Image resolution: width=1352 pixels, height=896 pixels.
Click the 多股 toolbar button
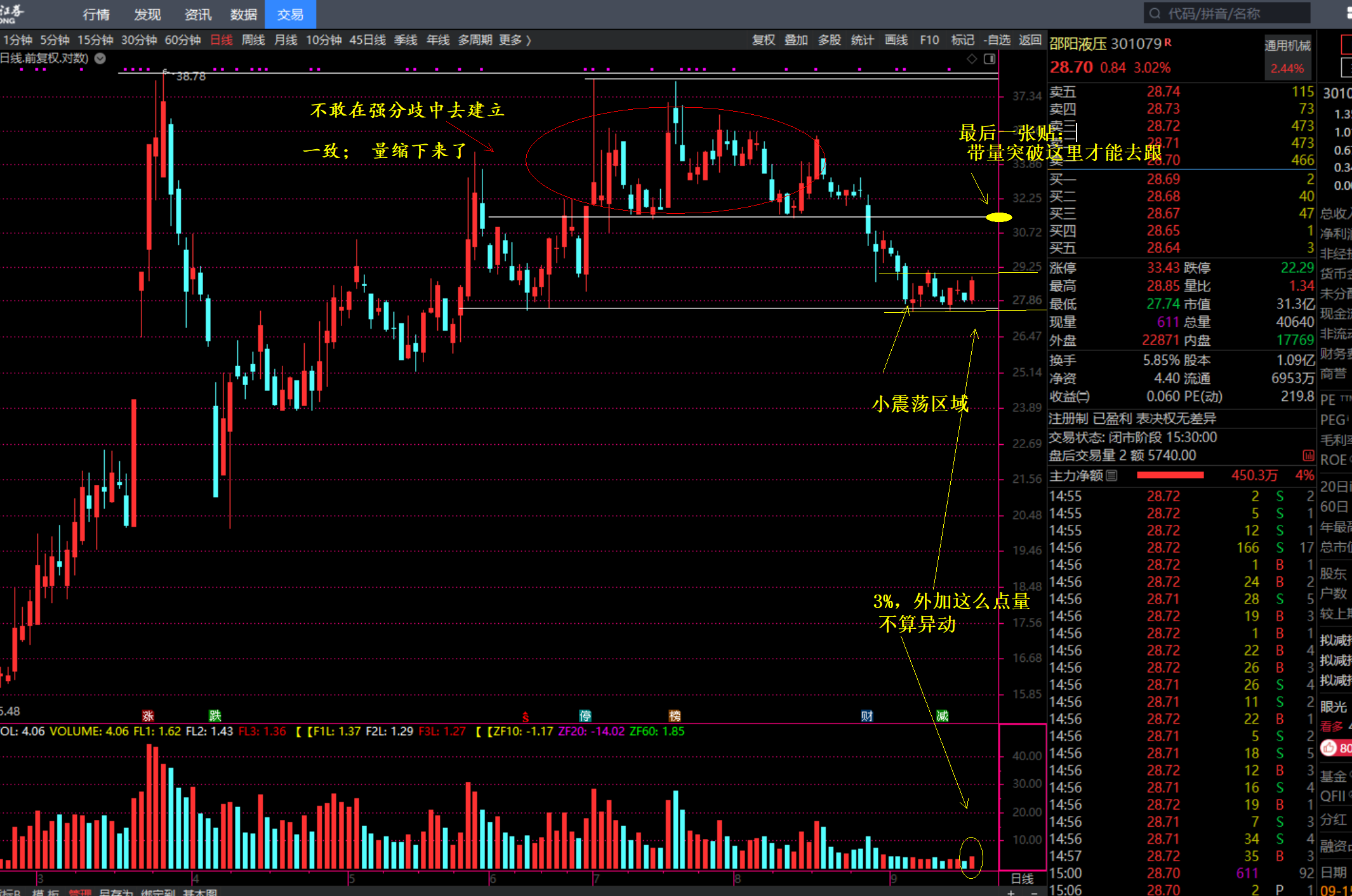[x=830, y=40]
